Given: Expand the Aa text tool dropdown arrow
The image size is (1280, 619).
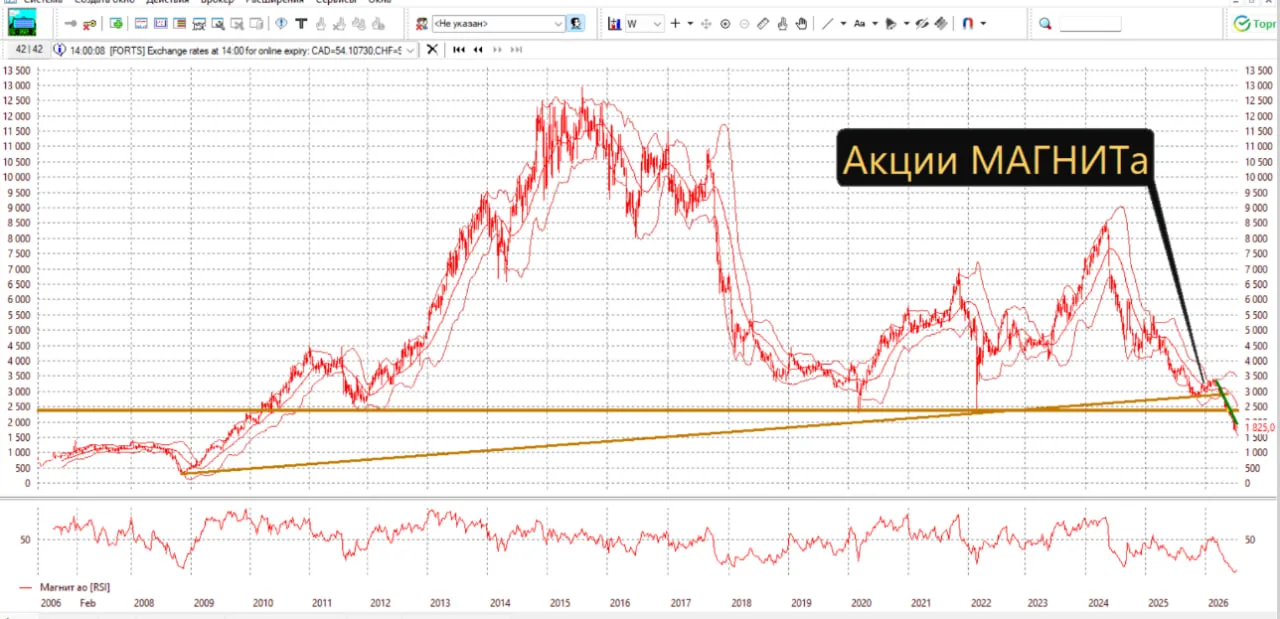Looking at the screenshot, I should click(875, 23).
